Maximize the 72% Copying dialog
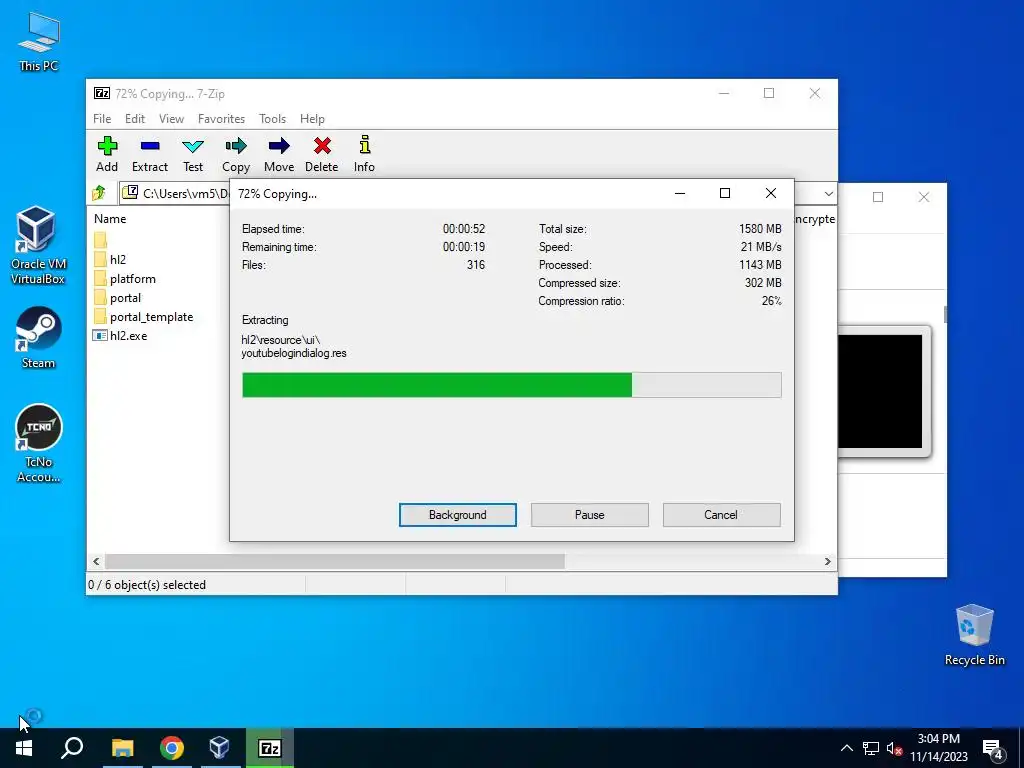The width and height of the screenshot is (1024, 768). coord(725,193)
